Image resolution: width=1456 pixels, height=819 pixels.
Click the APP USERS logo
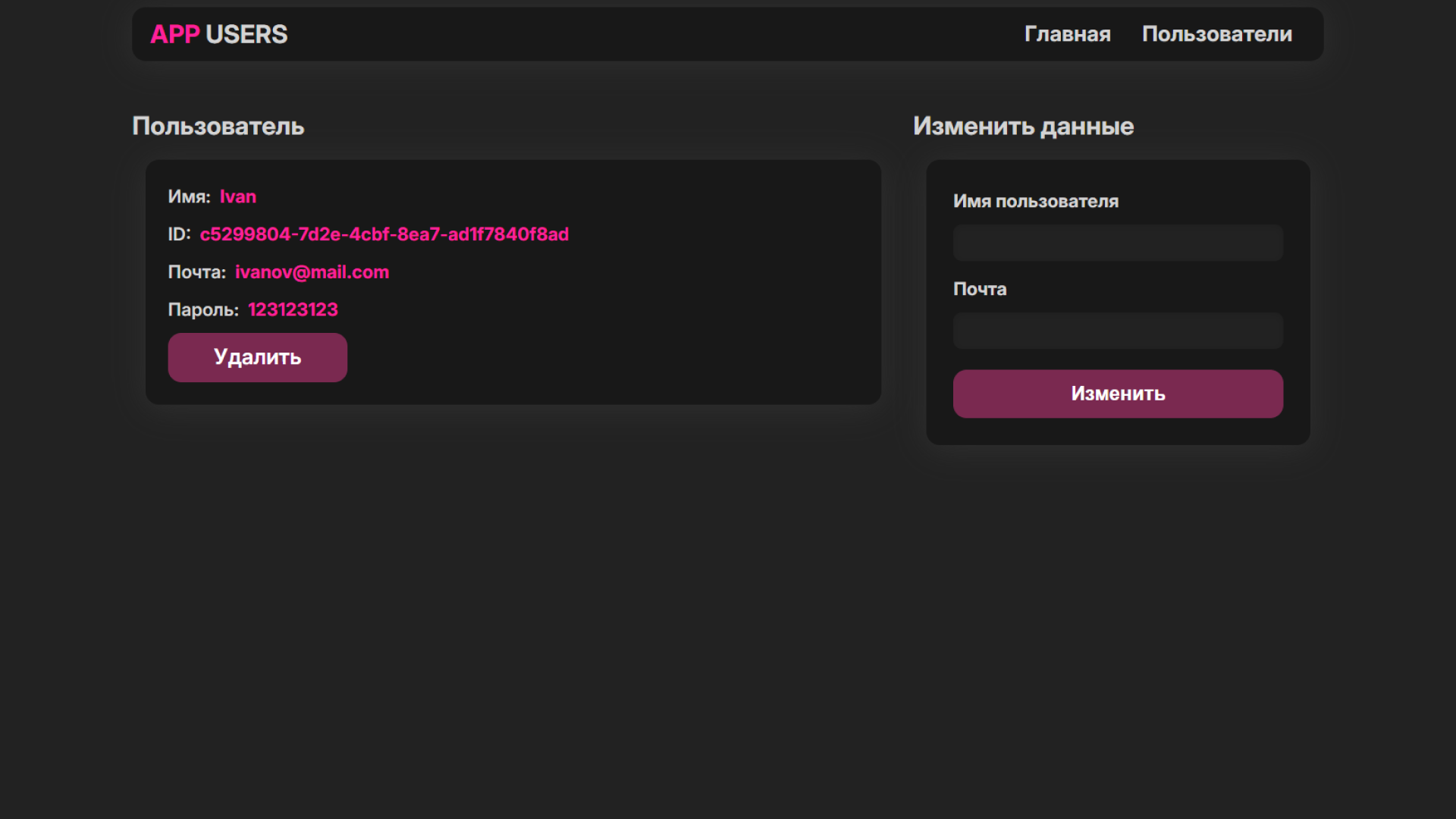point(219,34)
